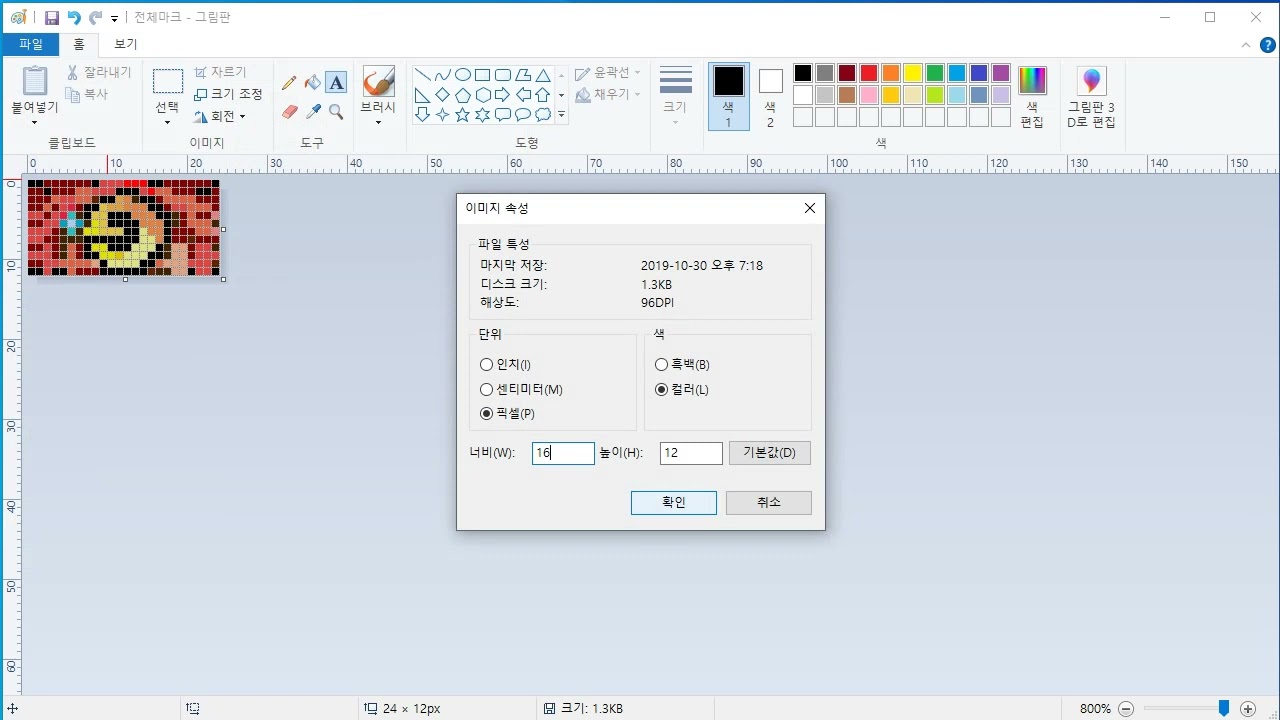
Task: Open the Size (크기) line thickness dropdown
Action: click(676, 97)
